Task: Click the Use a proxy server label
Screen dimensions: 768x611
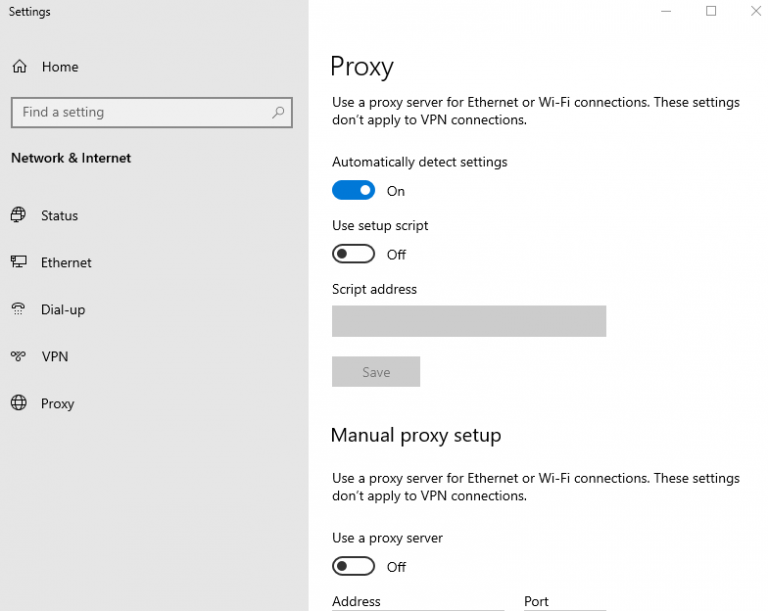Action: [387, 538]
